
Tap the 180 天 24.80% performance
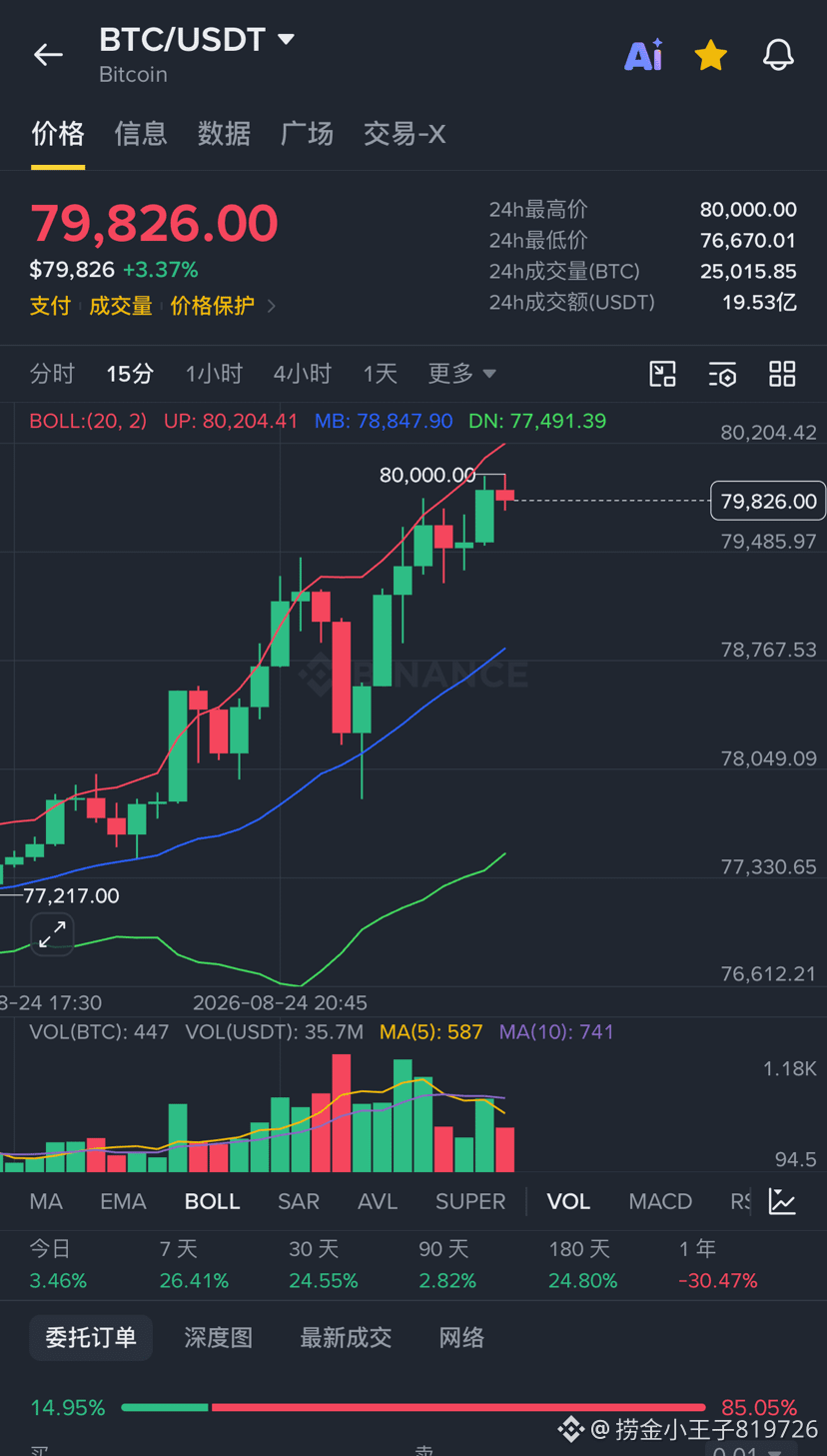(583, 1264)
